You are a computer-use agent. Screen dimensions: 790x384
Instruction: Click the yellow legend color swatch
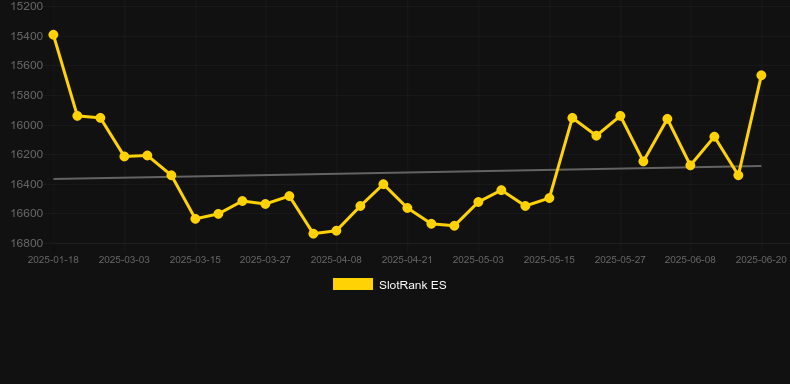(x=353, y=284)
